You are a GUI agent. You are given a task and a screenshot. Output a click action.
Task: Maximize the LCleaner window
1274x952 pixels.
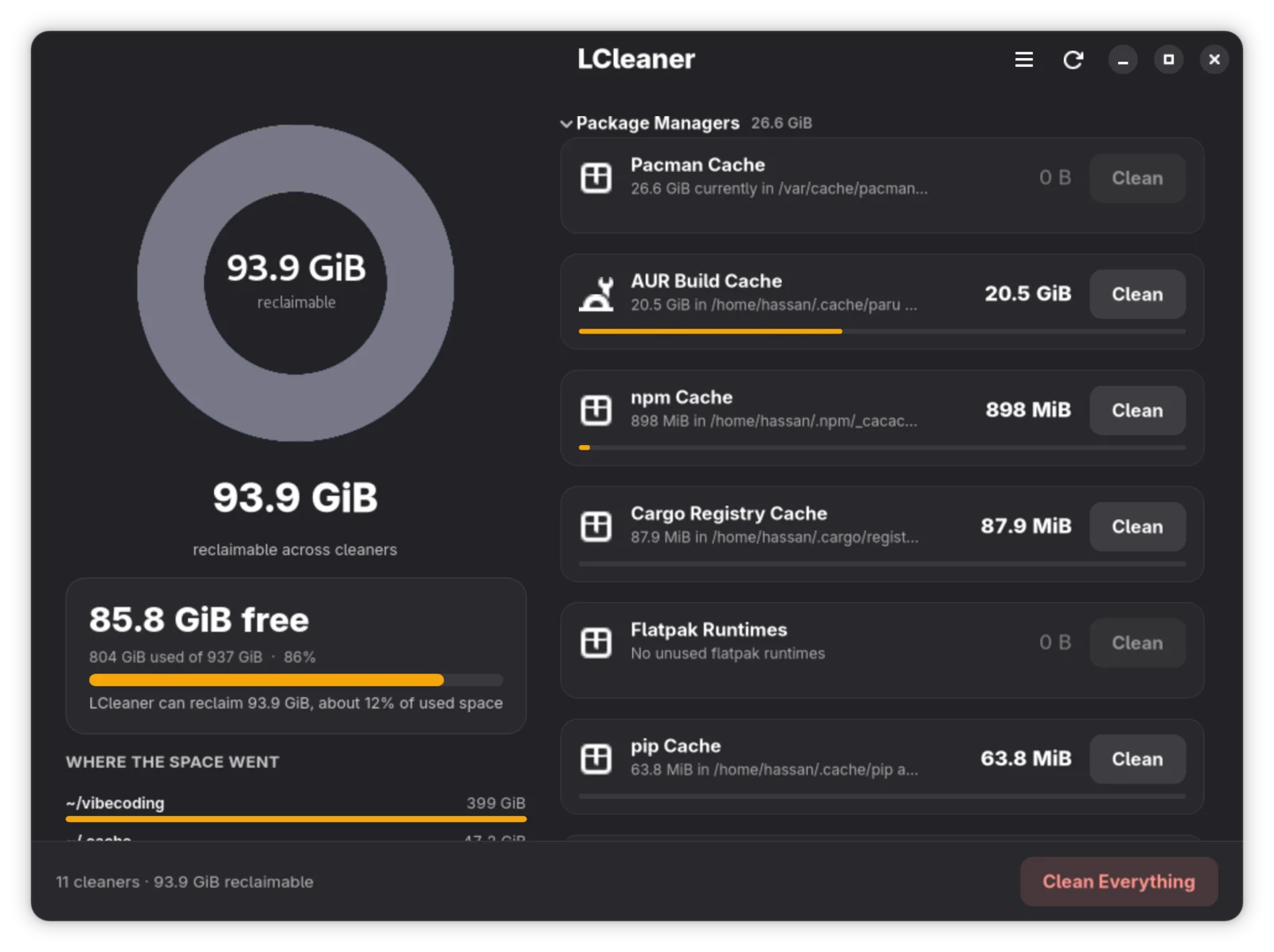coord(1168,60)
